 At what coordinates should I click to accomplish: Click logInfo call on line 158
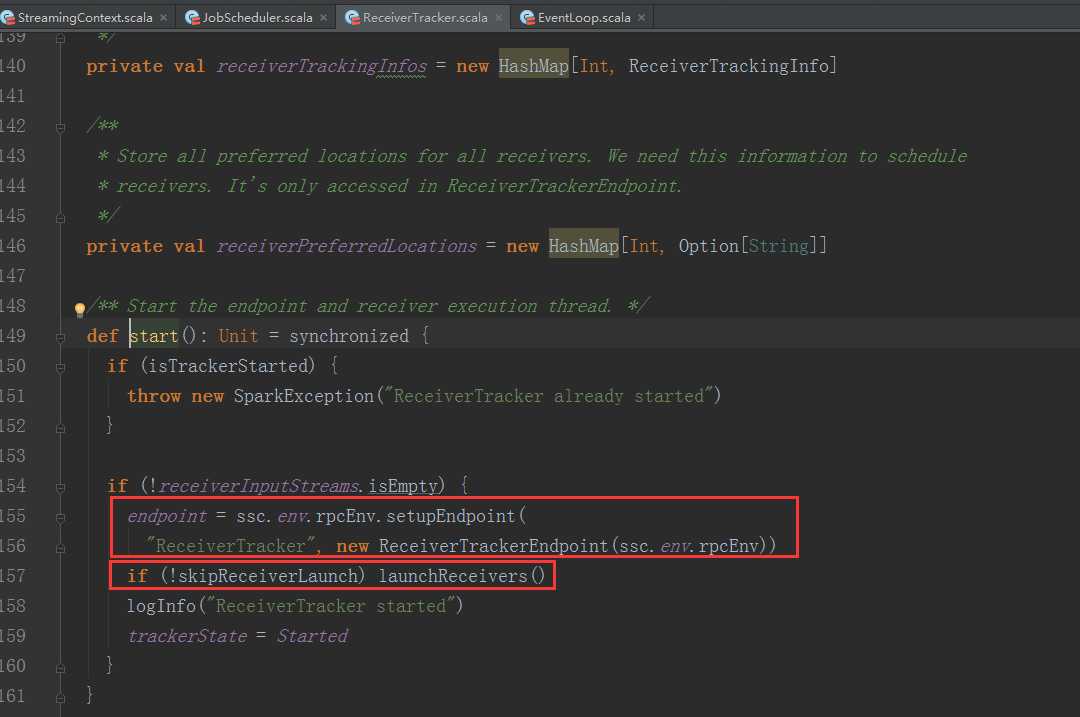(x=162, y=606)
